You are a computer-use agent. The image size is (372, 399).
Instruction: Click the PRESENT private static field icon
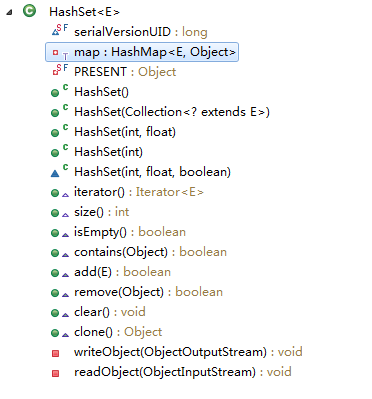click(60, 70)
